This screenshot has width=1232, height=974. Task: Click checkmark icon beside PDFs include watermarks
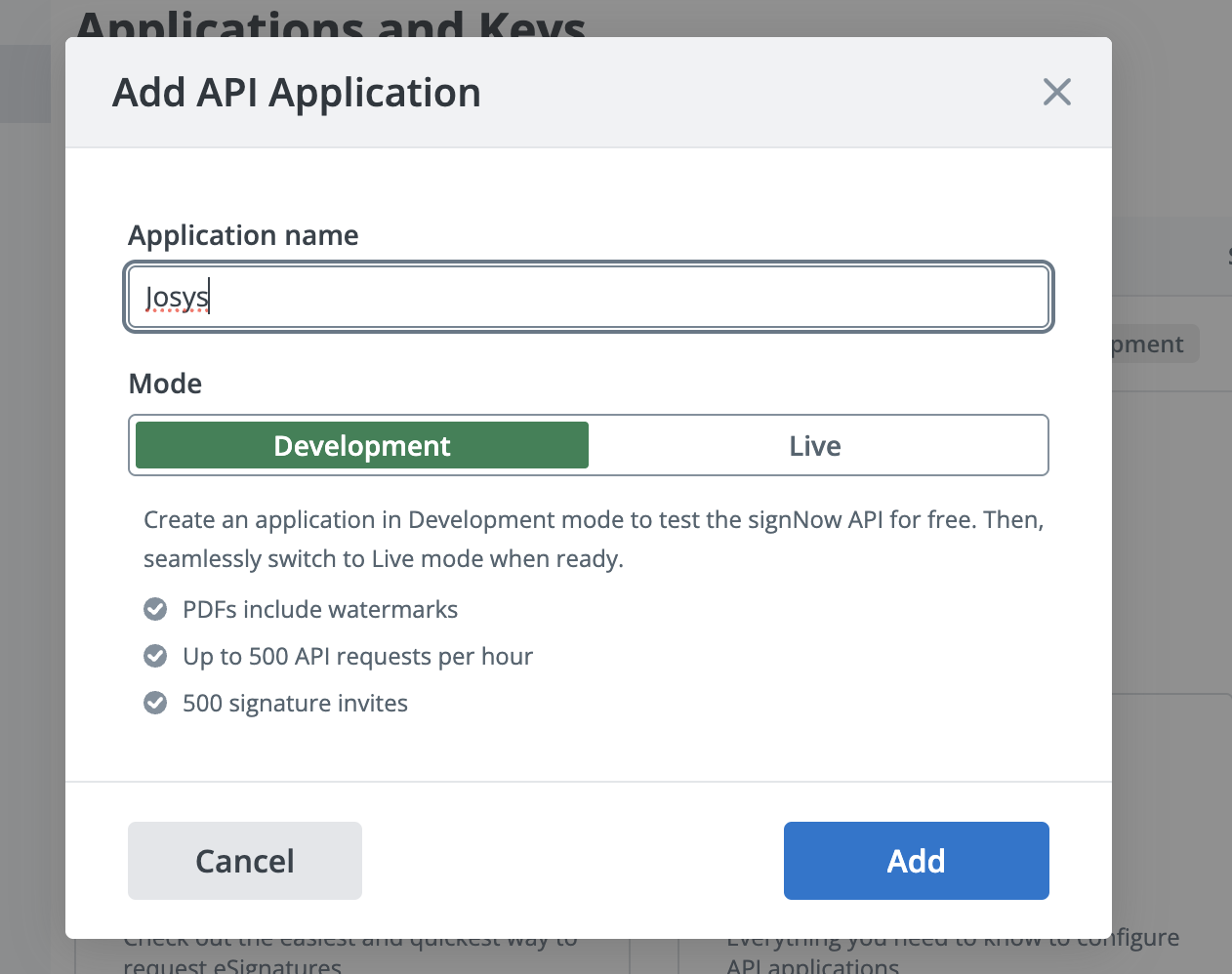click(155, 610)
